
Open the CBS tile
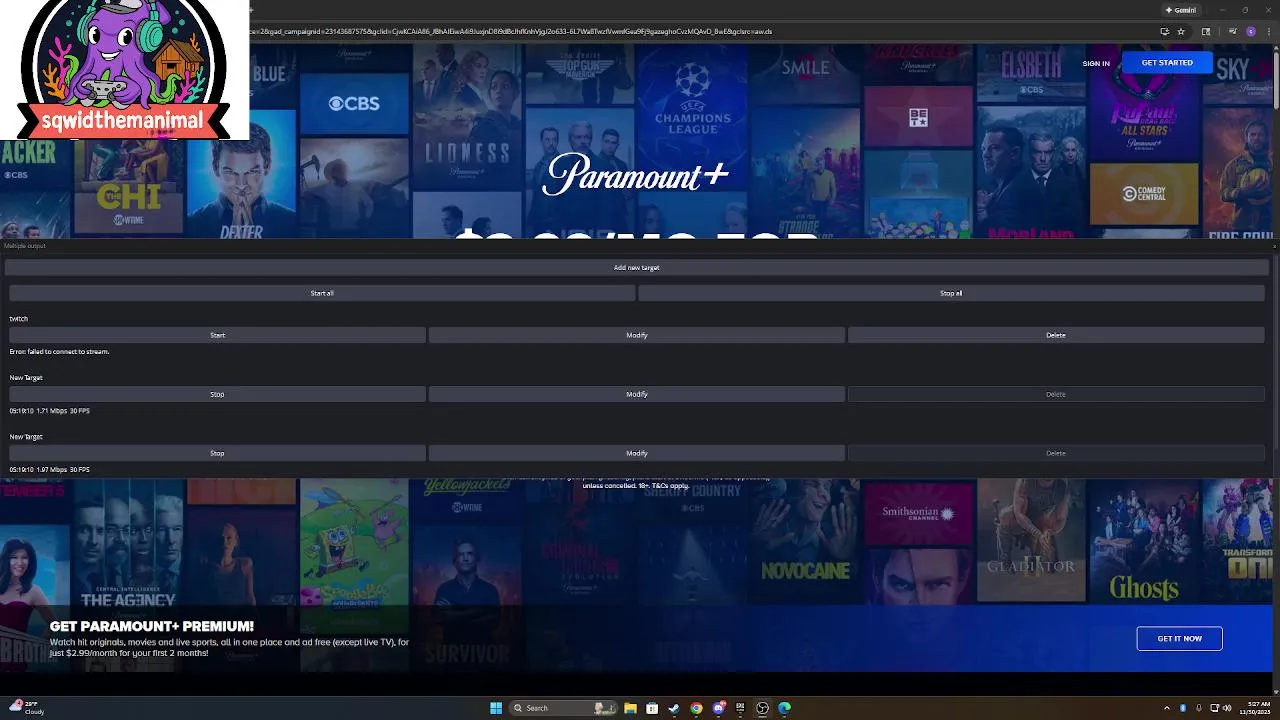click(354, 104)
